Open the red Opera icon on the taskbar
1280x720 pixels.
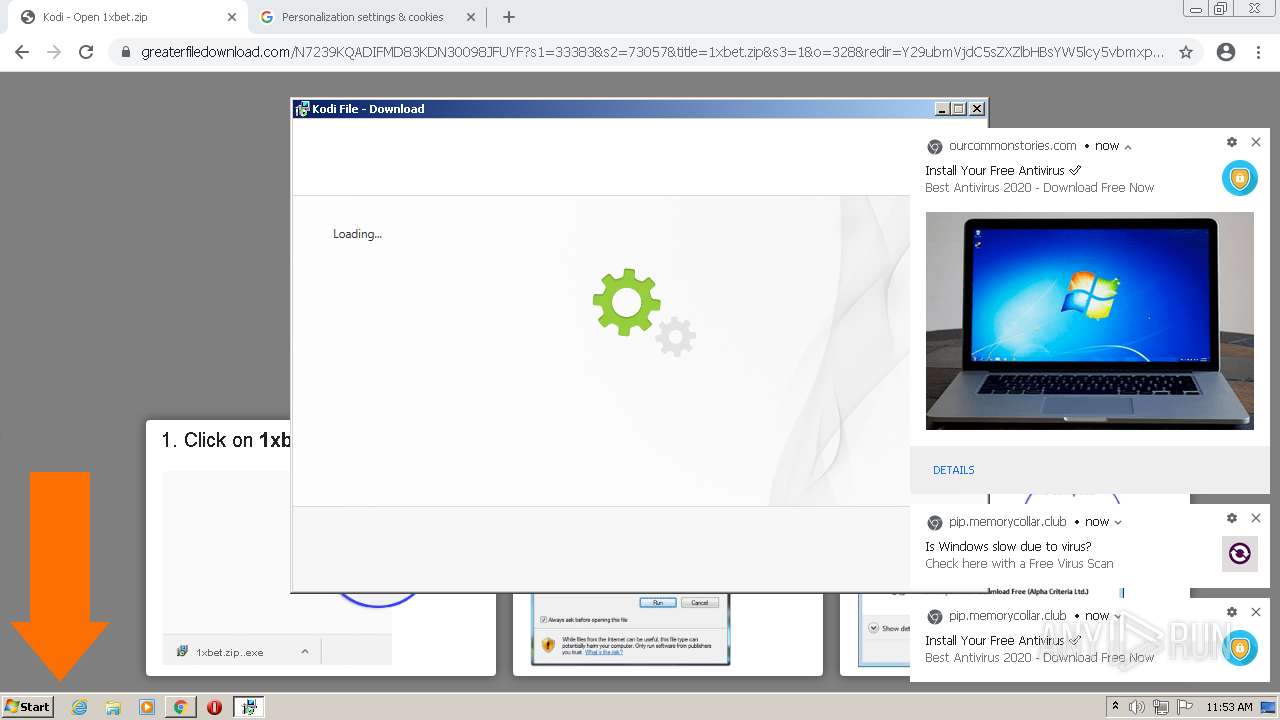[x=214, y=707]
